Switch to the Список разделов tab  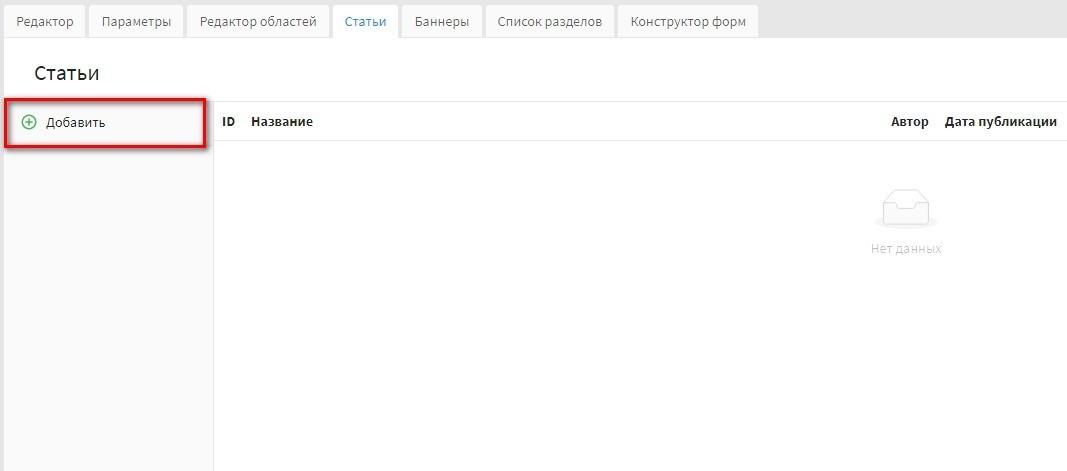549,22
